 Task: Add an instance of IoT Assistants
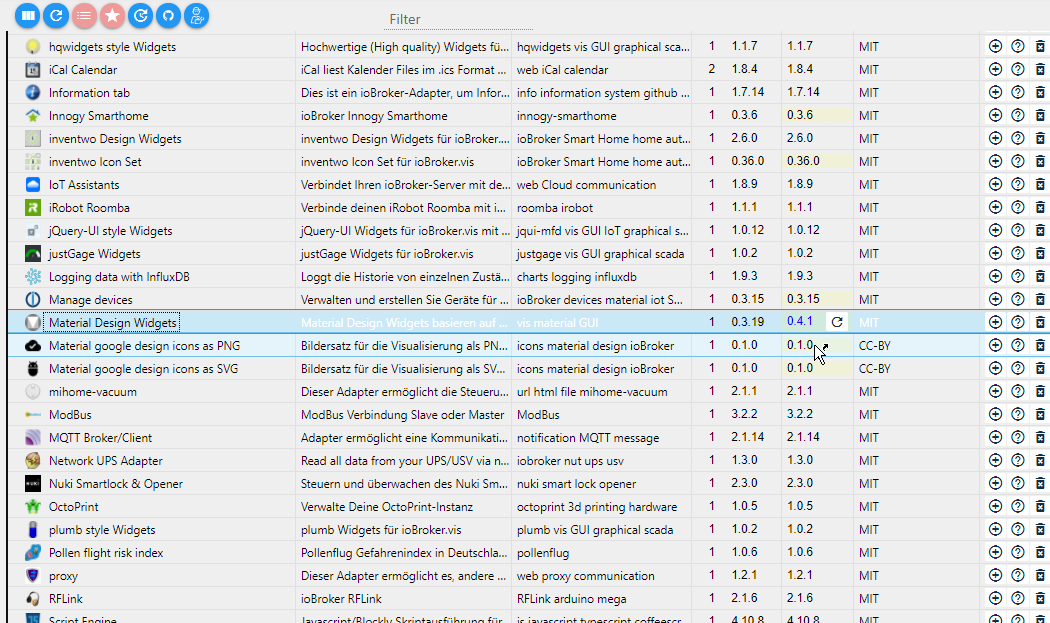(x=995, y=184)
